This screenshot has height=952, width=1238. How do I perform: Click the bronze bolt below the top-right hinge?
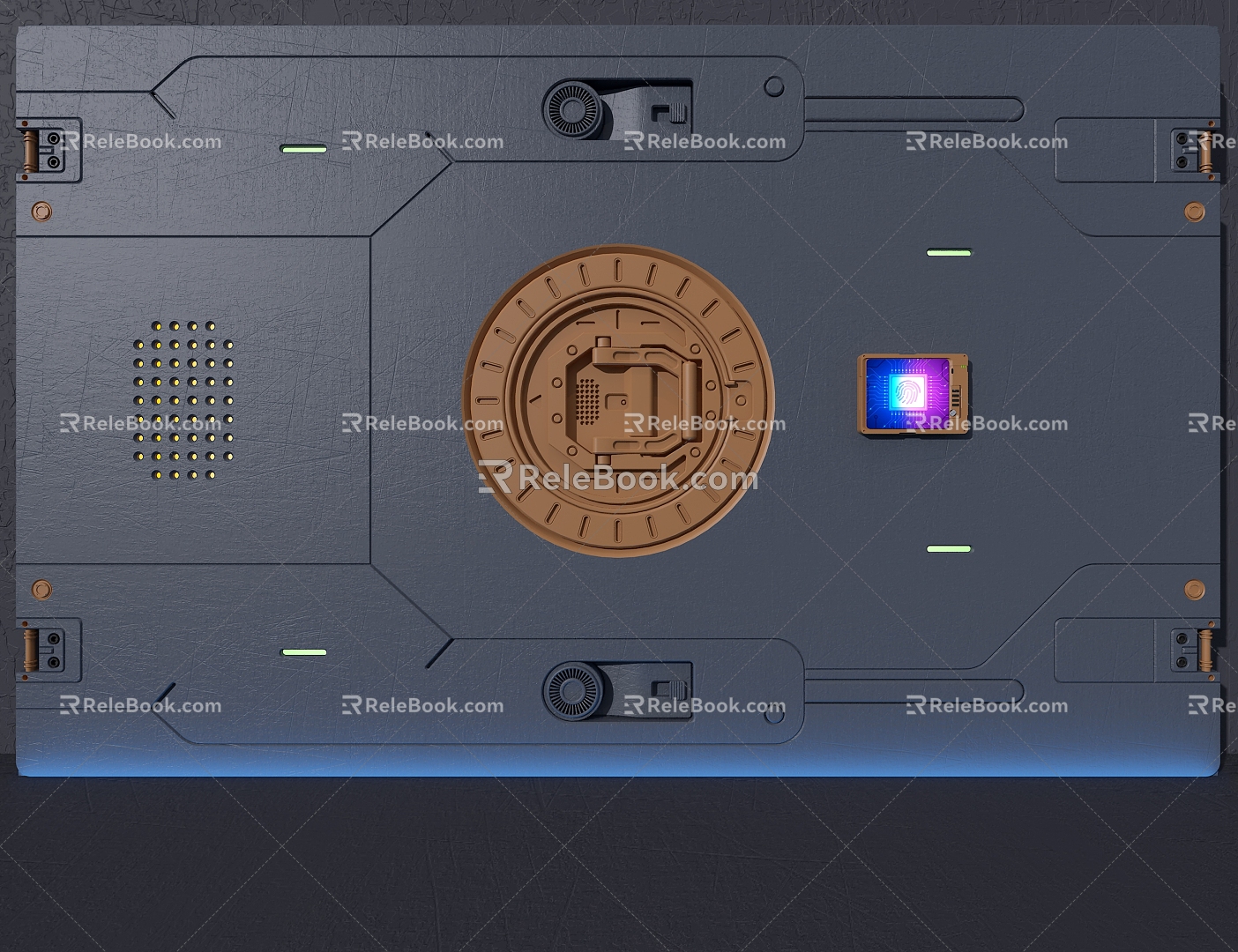tap(1195, 212)
